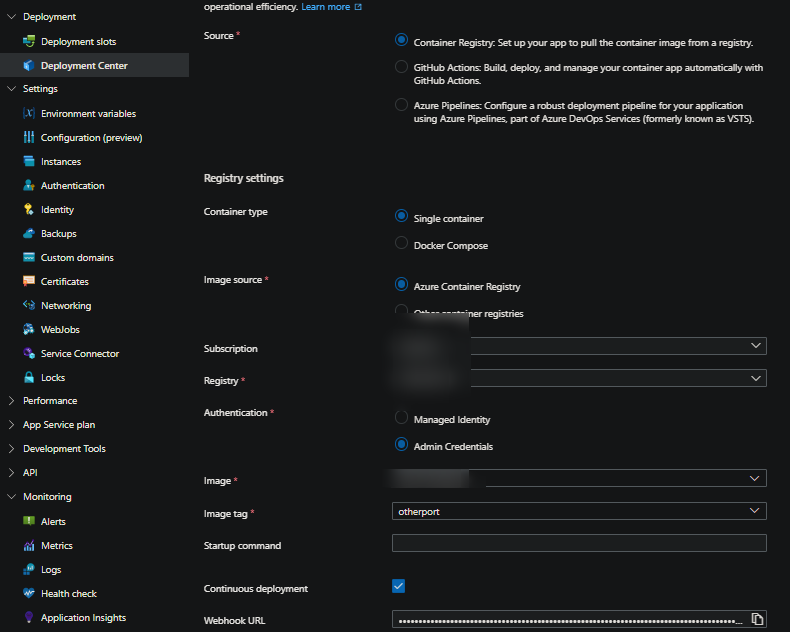
Task: Collapse the Settings section
Action: pyautogui.click(x=12, y=89)
